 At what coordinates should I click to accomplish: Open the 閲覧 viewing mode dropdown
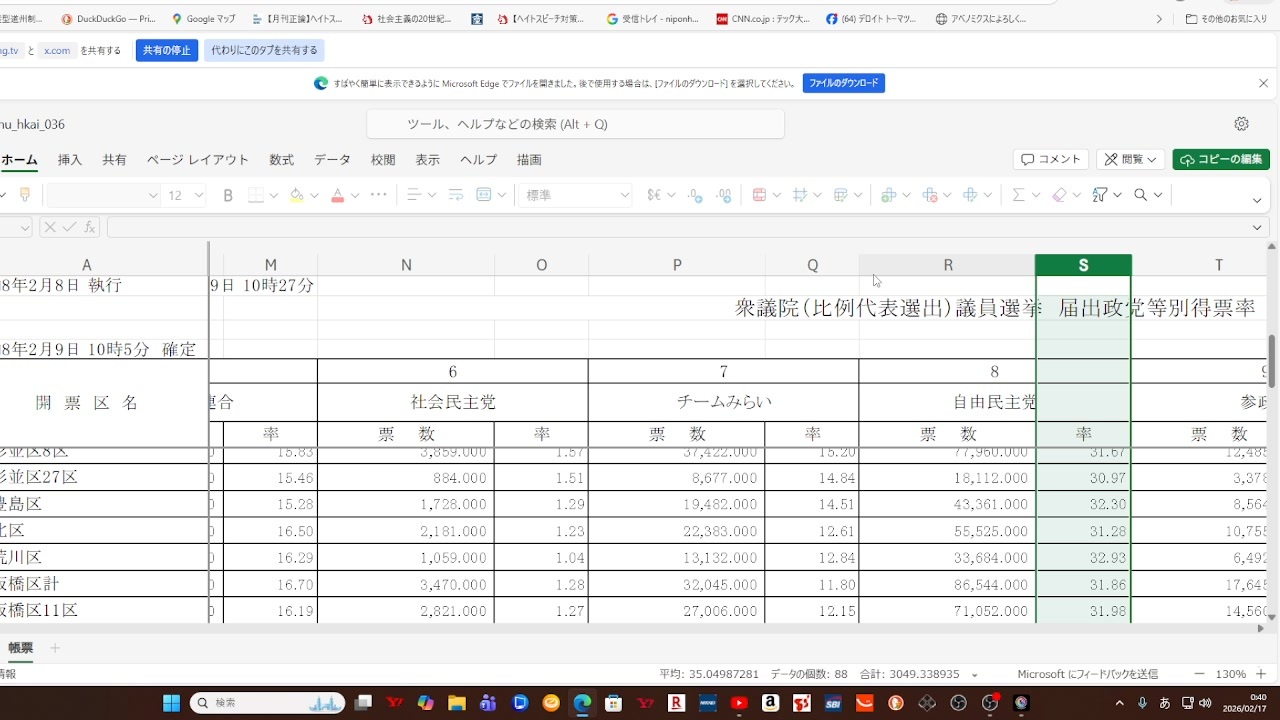(1131, 159)
